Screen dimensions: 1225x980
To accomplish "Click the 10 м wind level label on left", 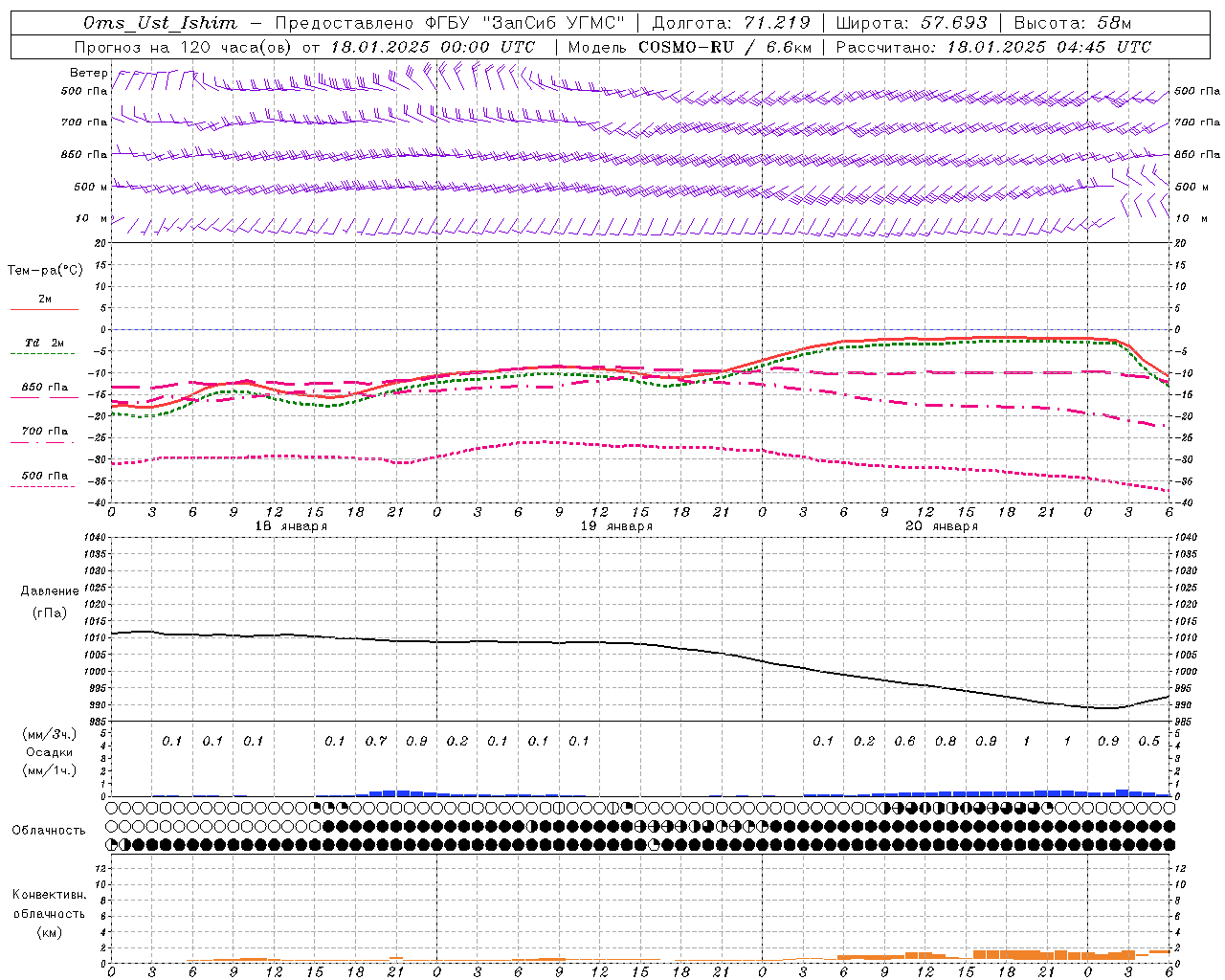I will [91, 219].
